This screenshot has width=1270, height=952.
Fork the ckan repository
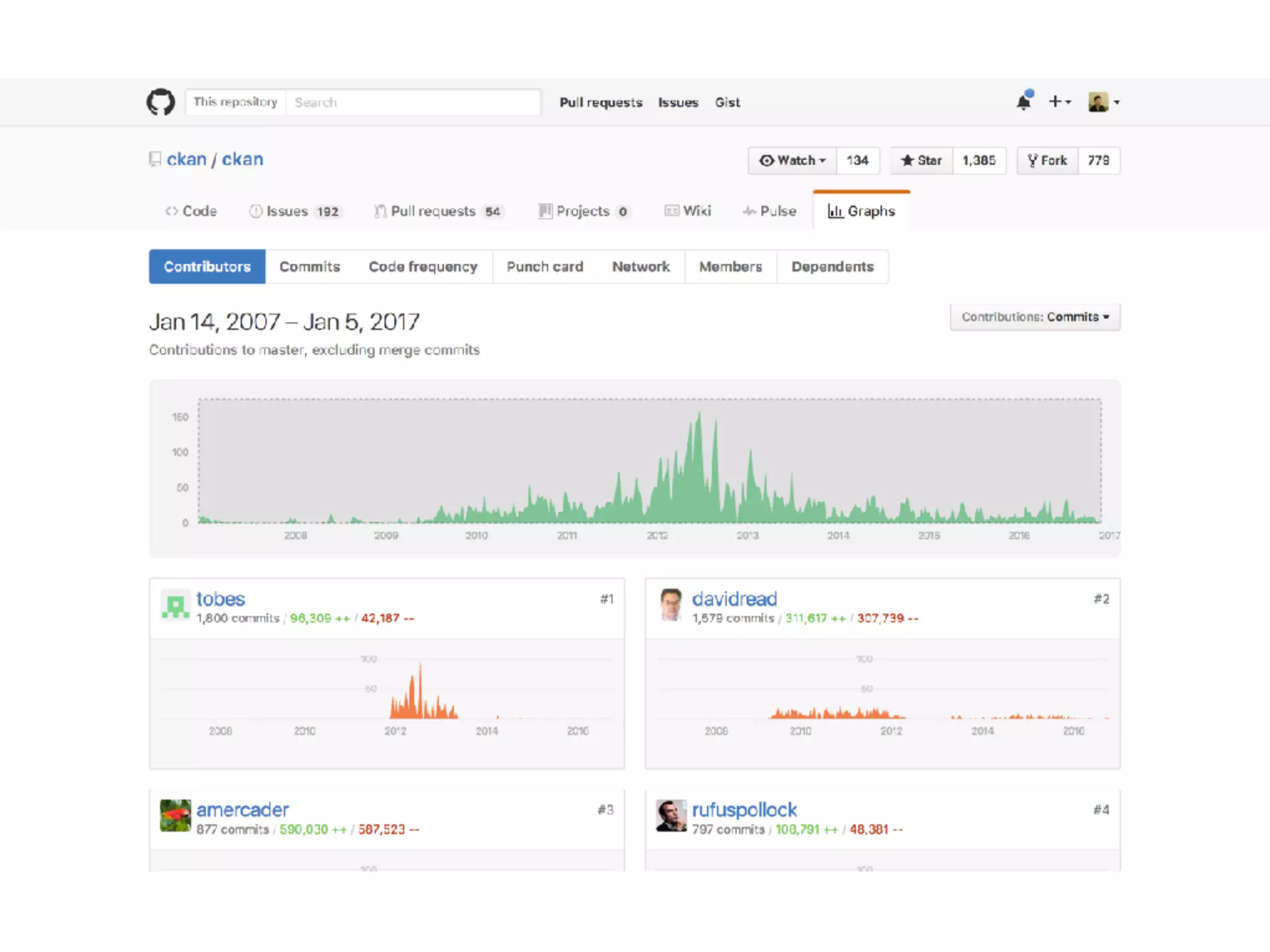pyautogui.click(x=1047, y=161)
